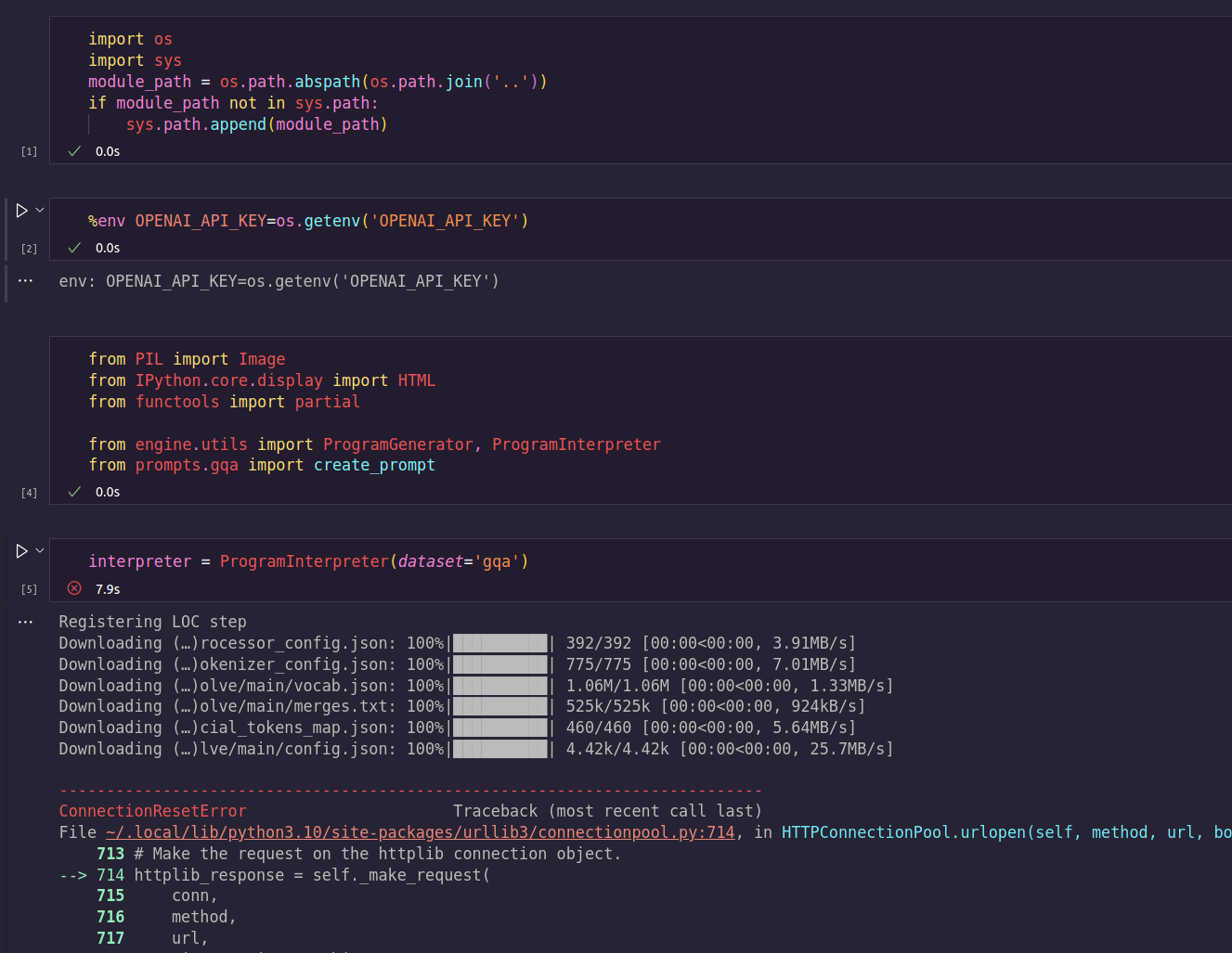This screenshot has width=1232, height=953.
Task: Click the 7.9s execution time
Action: 108,589
